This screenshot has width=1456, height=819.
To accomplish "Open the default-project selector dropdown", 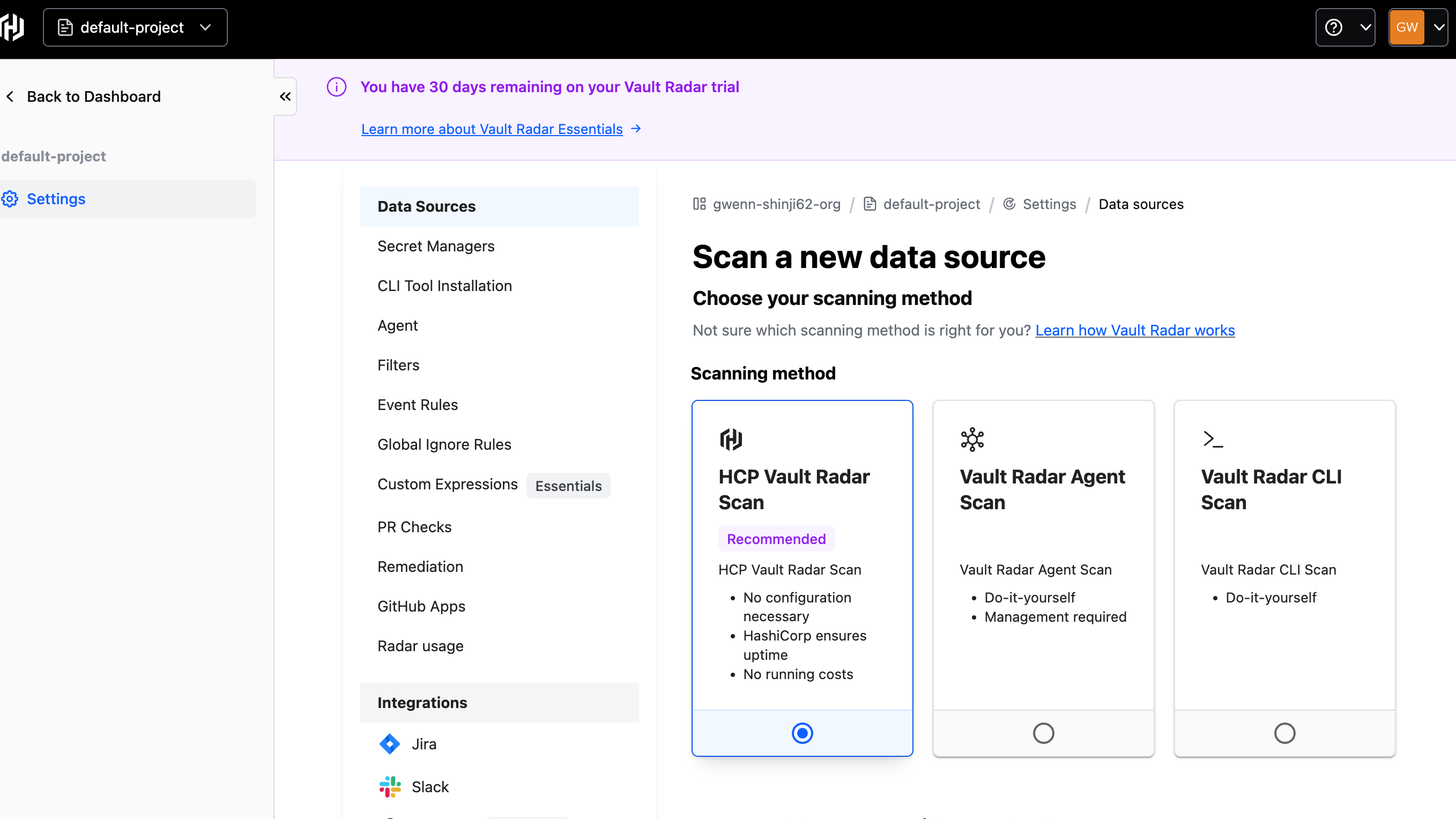I will 135,27.
